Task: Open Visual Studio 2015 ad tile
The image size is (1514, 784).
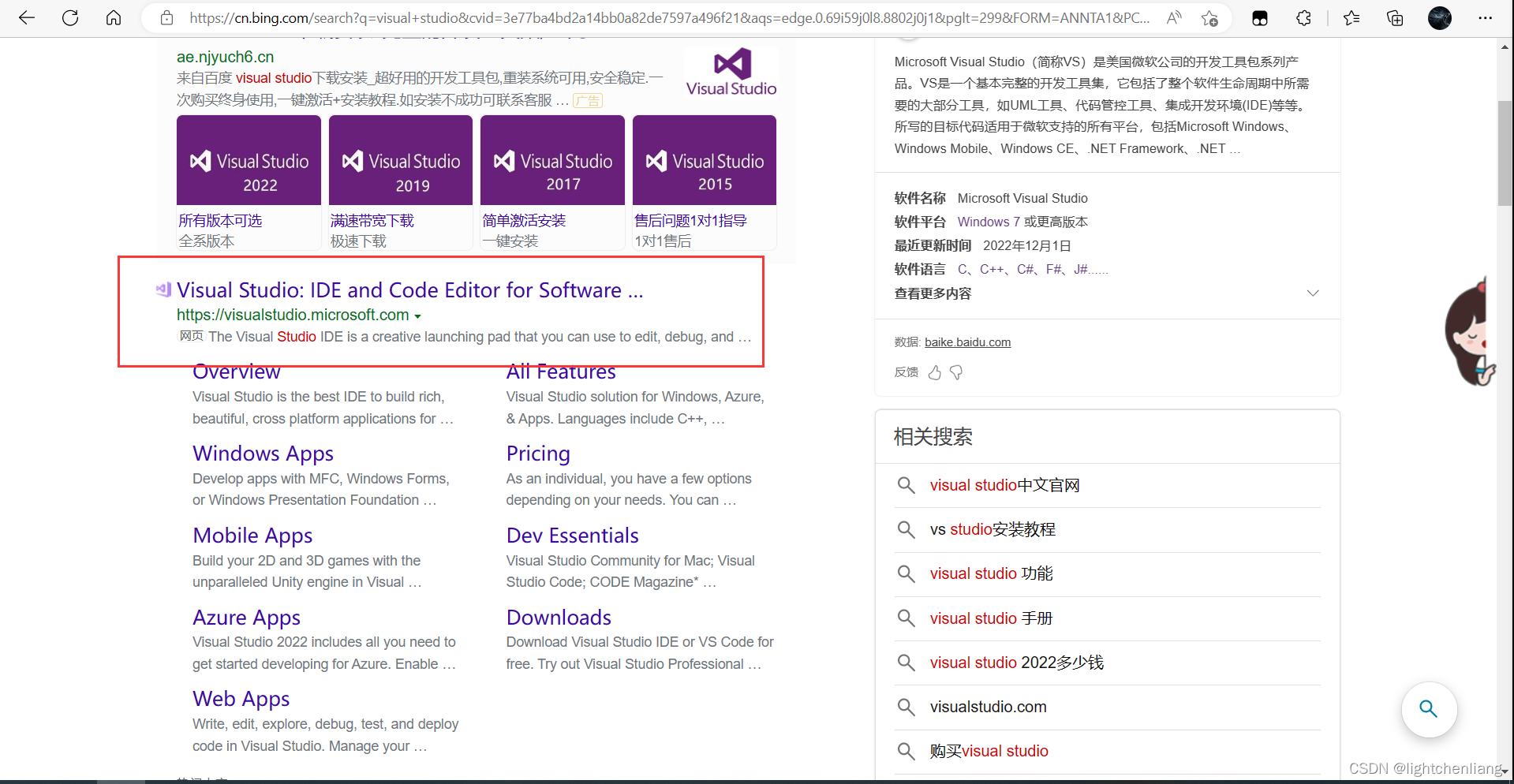Action: tap(705, 160)
